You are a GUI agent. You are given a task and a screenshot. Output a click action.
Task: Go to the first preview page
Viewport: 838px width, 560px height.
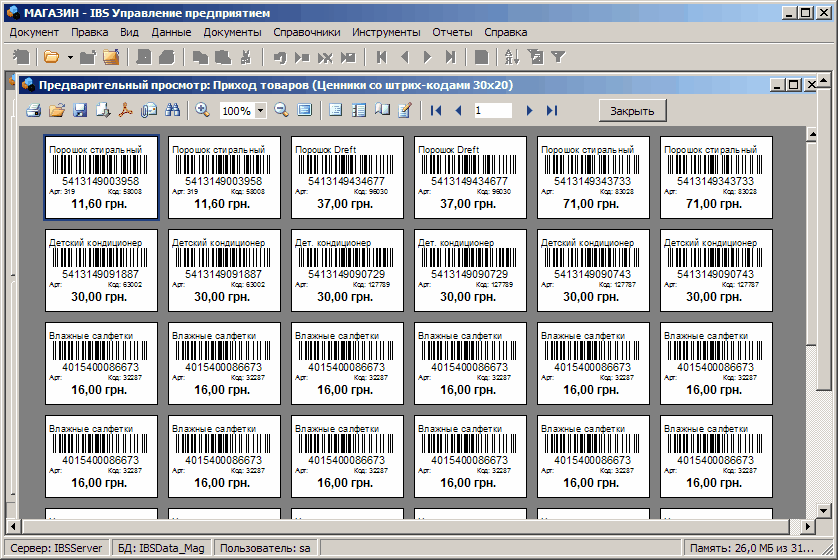[x=436, y=110]
